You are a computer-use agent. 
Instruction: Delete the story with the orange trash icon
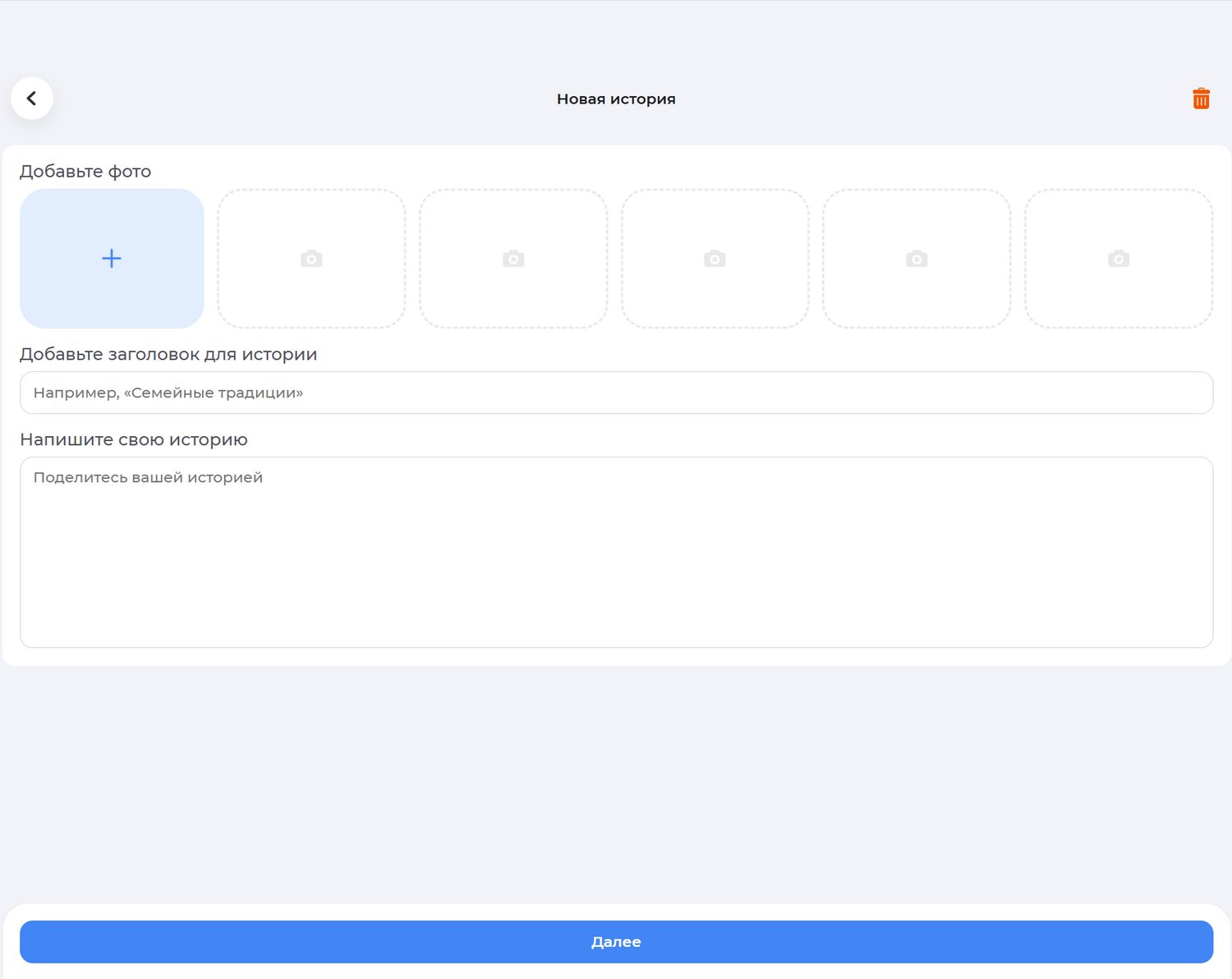[x=1201, y=99]
